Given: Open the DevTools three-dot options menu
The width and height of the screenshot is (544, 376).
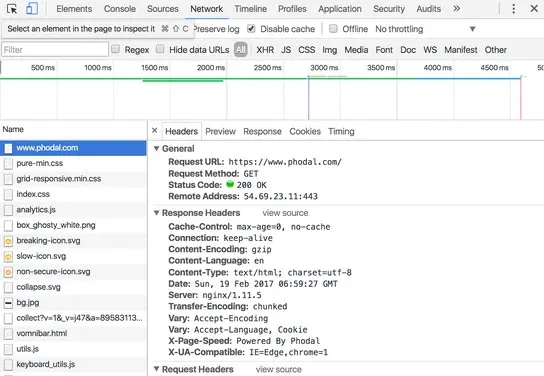Looking at the screenshot, I should 513,9.
